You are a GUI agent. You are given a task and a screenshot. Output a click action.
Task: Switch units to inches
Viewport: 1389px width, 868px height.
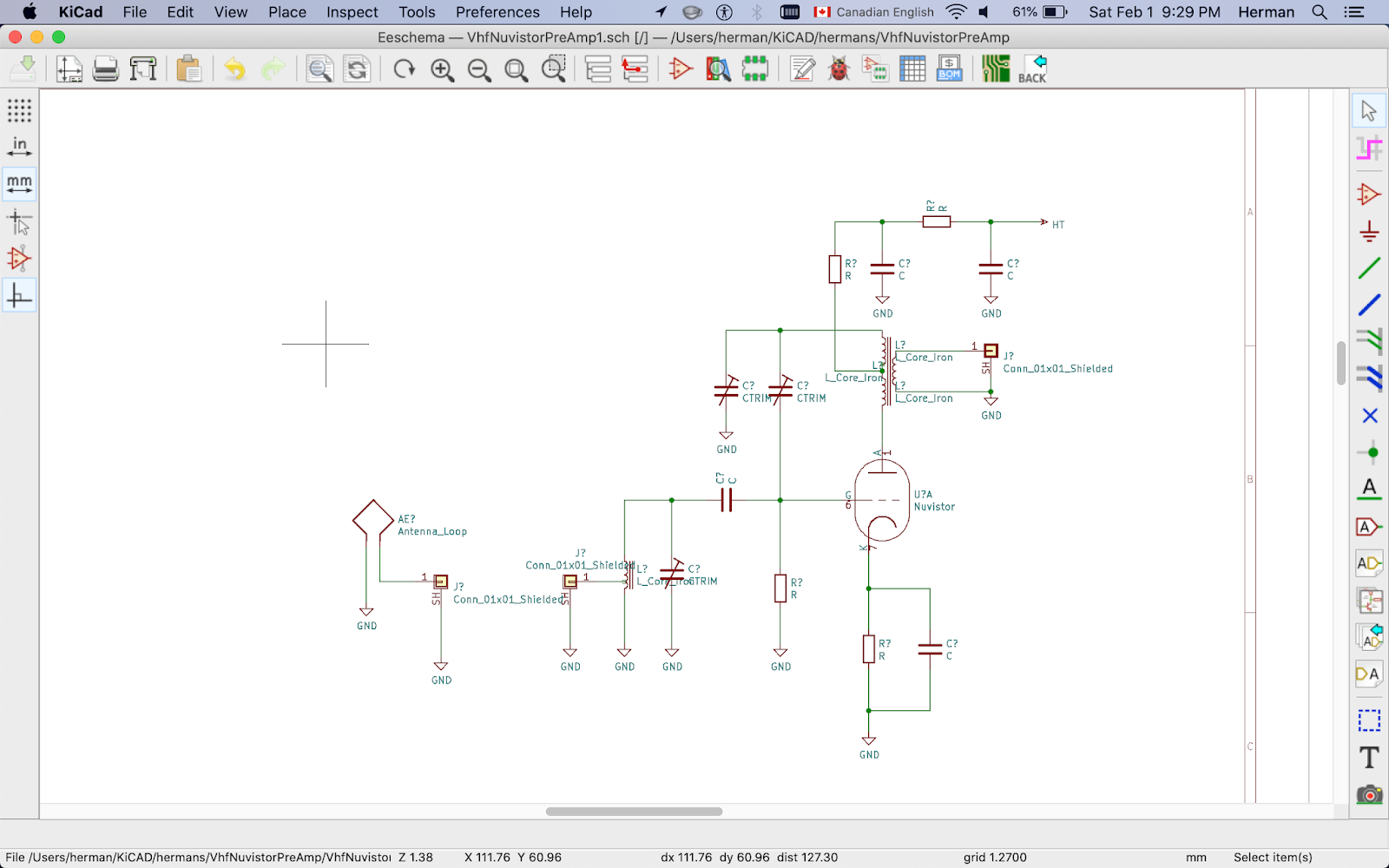tap(19, 148)
